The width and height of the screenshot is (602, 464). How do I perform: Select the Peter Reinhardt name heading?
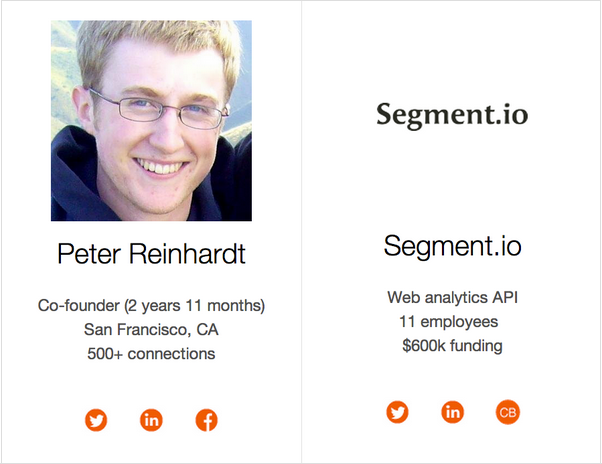151,254
